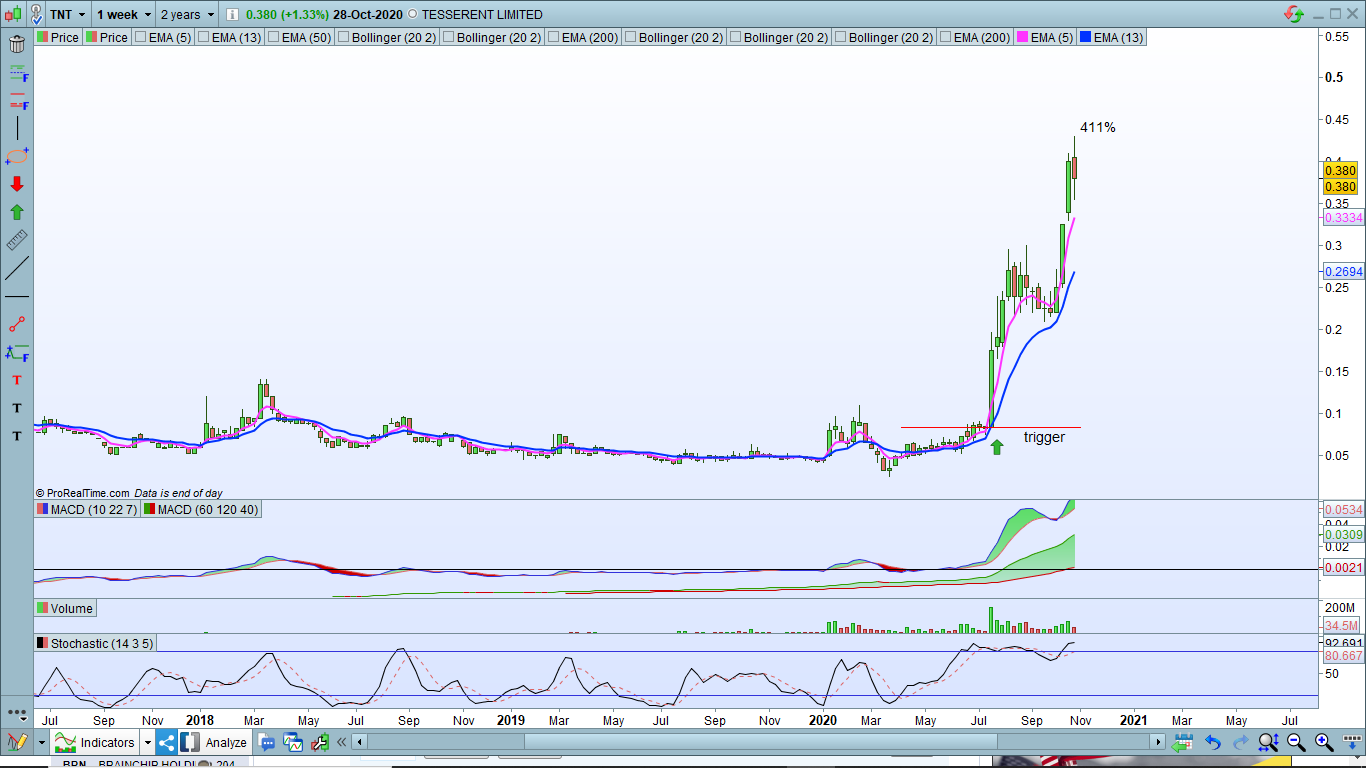
Task: Toggle the EMA (5) checkbox
Action: tap(141, 37)
